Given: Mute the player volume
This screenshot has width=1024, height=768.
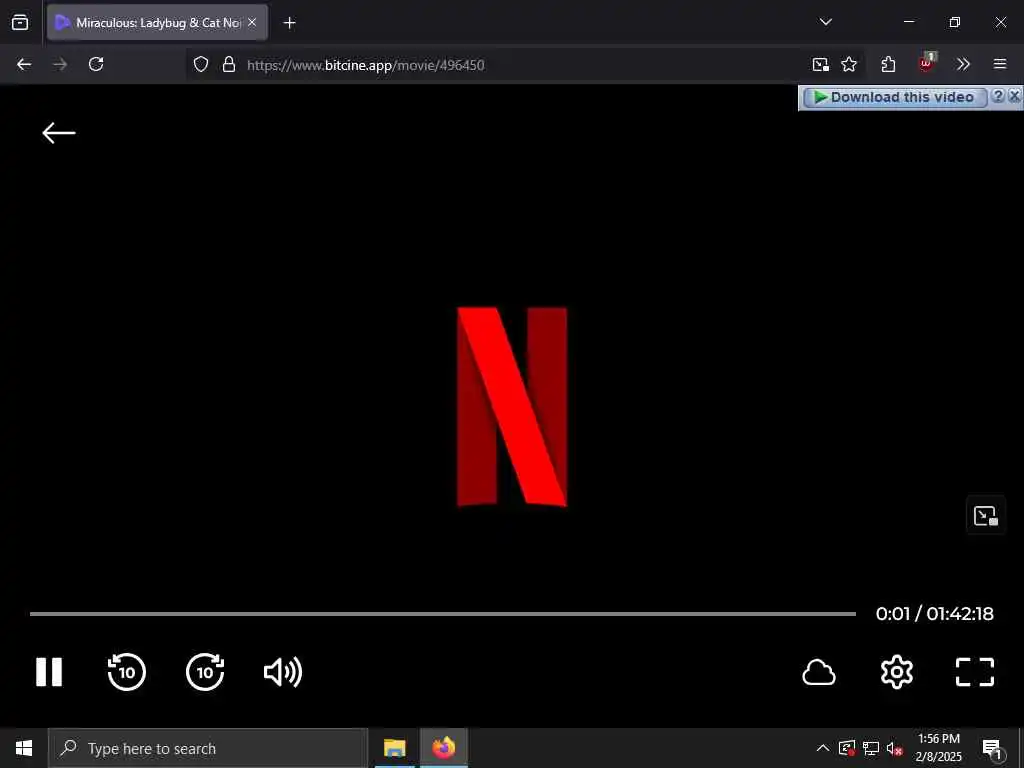Looking at the screenshot, I should click(283, 672).
